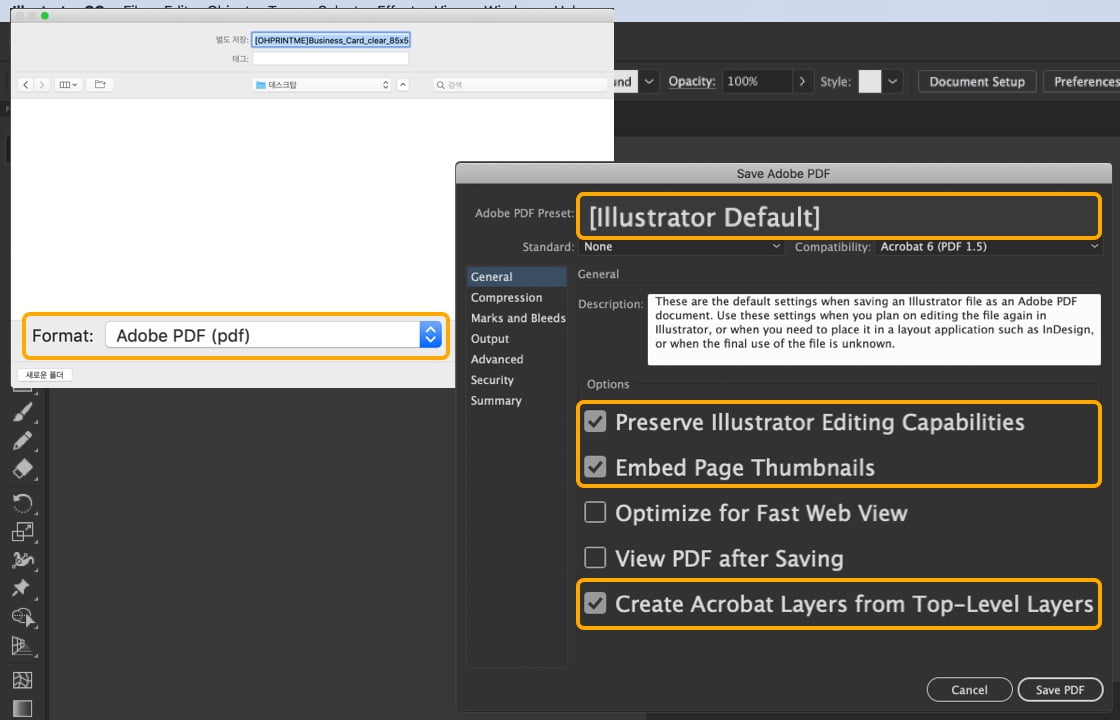
Task: Enable View PDF after Saving
Action: (x=595, y=558)
